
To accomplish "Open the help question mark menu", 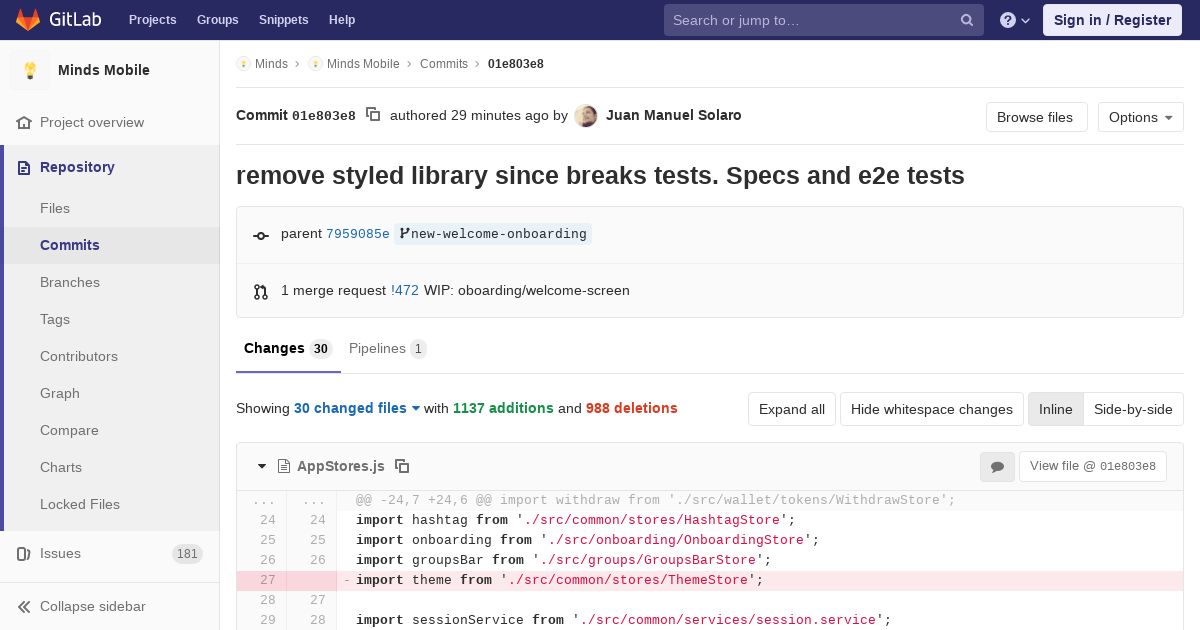I will 1015,20.
